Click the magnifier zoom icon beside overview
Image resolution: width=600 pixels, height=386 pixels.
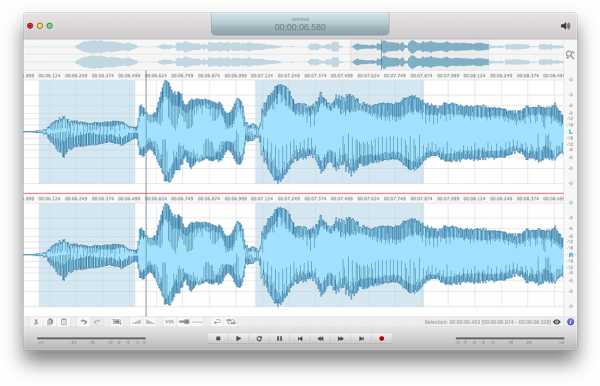click(x=570, y=55)
